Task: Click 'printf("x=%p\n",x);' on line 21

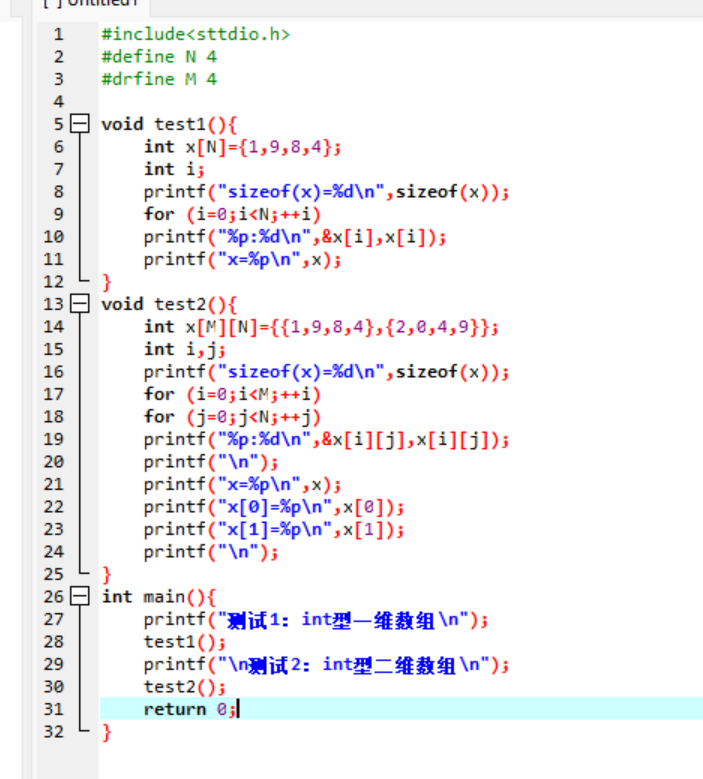Action: coord(242,484)
